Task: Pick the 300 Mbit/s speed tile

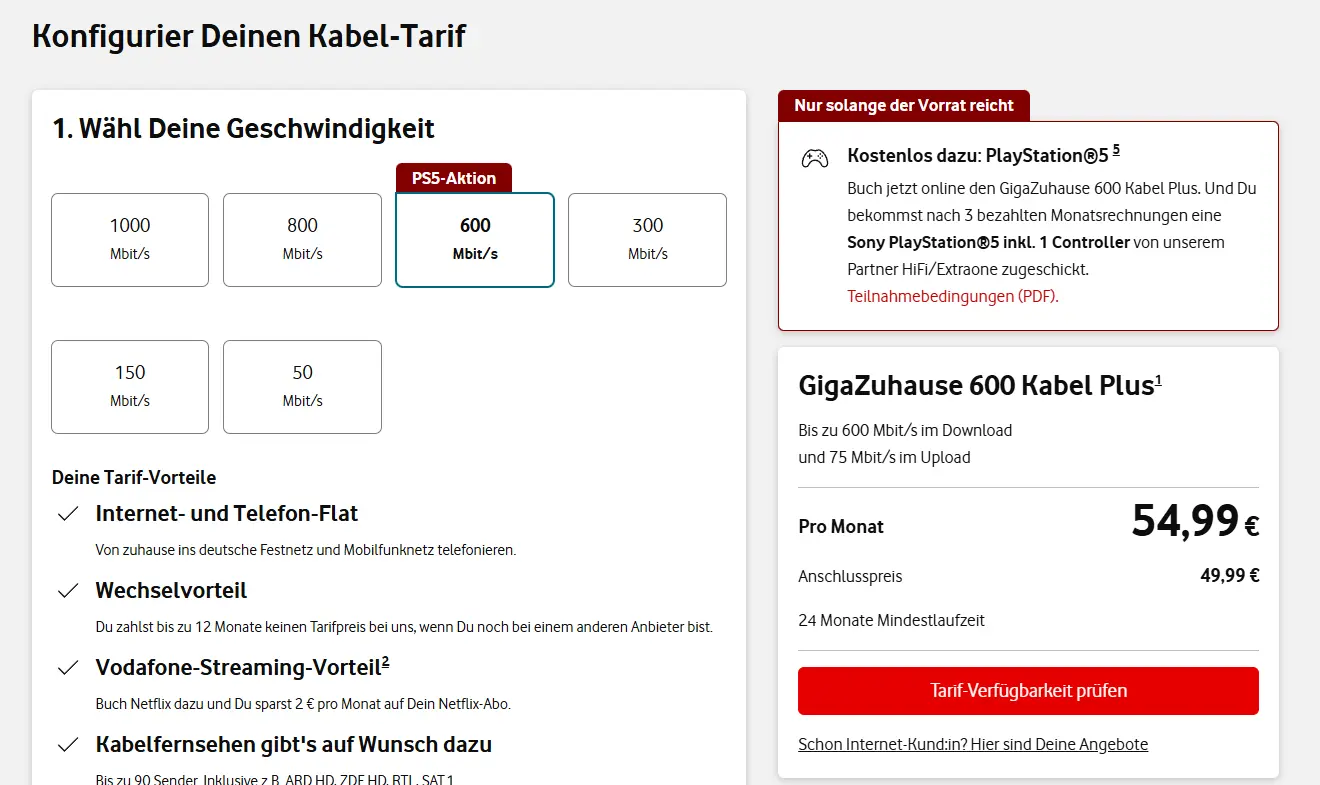Action: tap(647, 240)
